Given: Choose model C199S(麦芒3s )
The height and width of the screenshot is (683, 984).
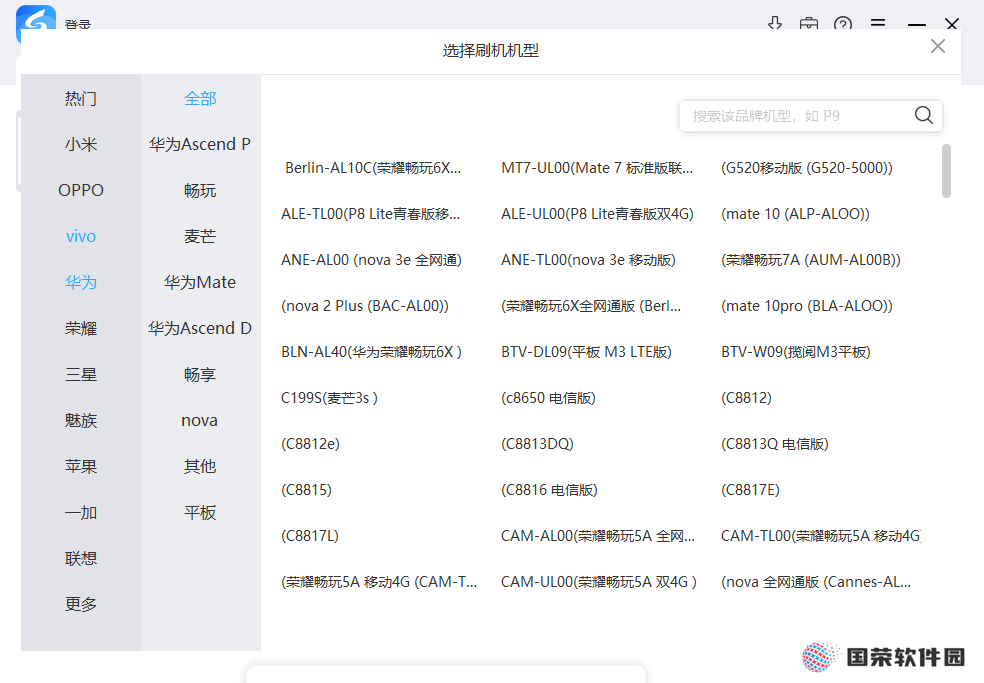Looking at the screenshot, I should point(329,398).
